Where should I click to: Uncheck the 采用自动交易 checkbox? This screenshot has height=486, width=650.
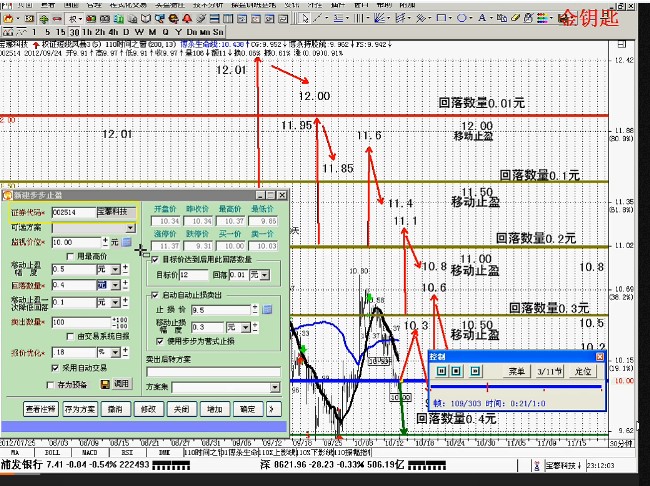coord(55,368)
